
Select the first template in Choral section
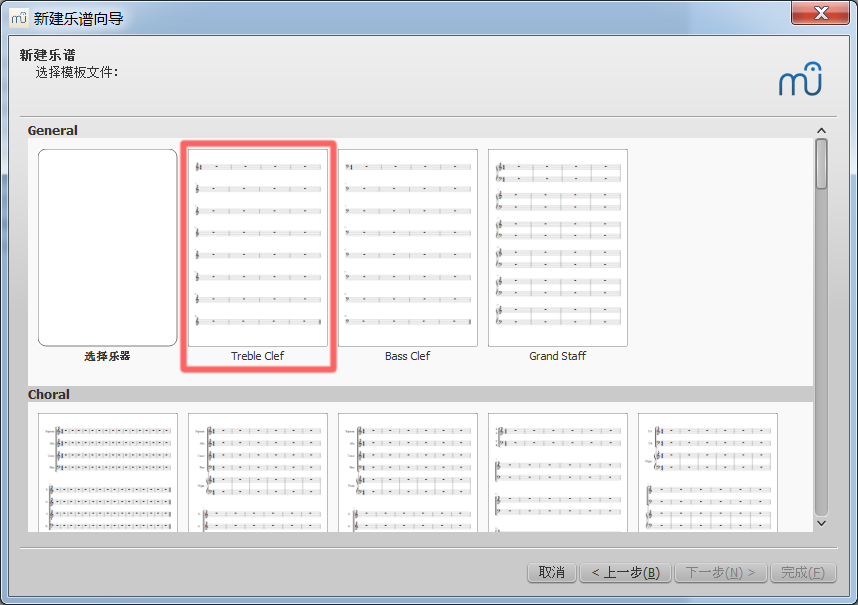pyautogui.click(x=108, y=472)
